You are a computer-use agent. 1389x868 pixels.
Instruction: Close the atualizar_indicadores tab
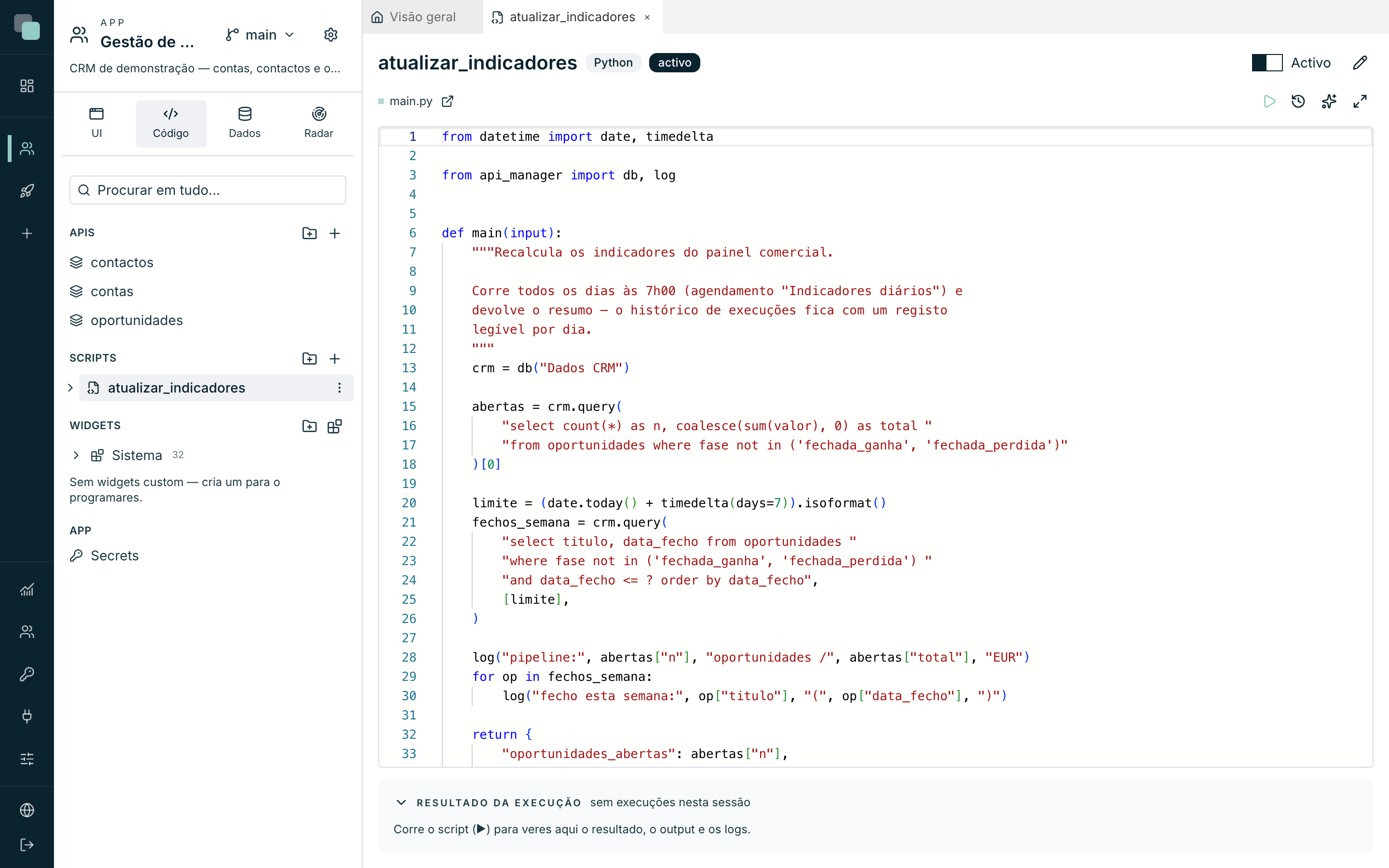647,17
